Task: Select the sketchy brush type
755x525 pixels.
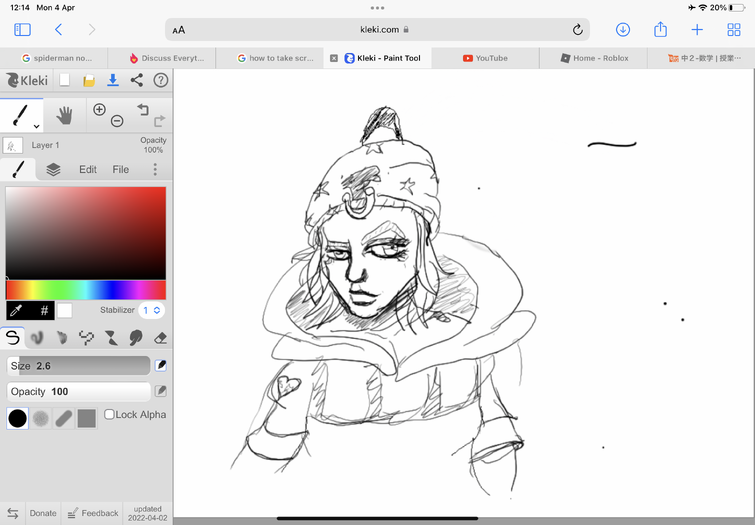Action: (62, 338)
